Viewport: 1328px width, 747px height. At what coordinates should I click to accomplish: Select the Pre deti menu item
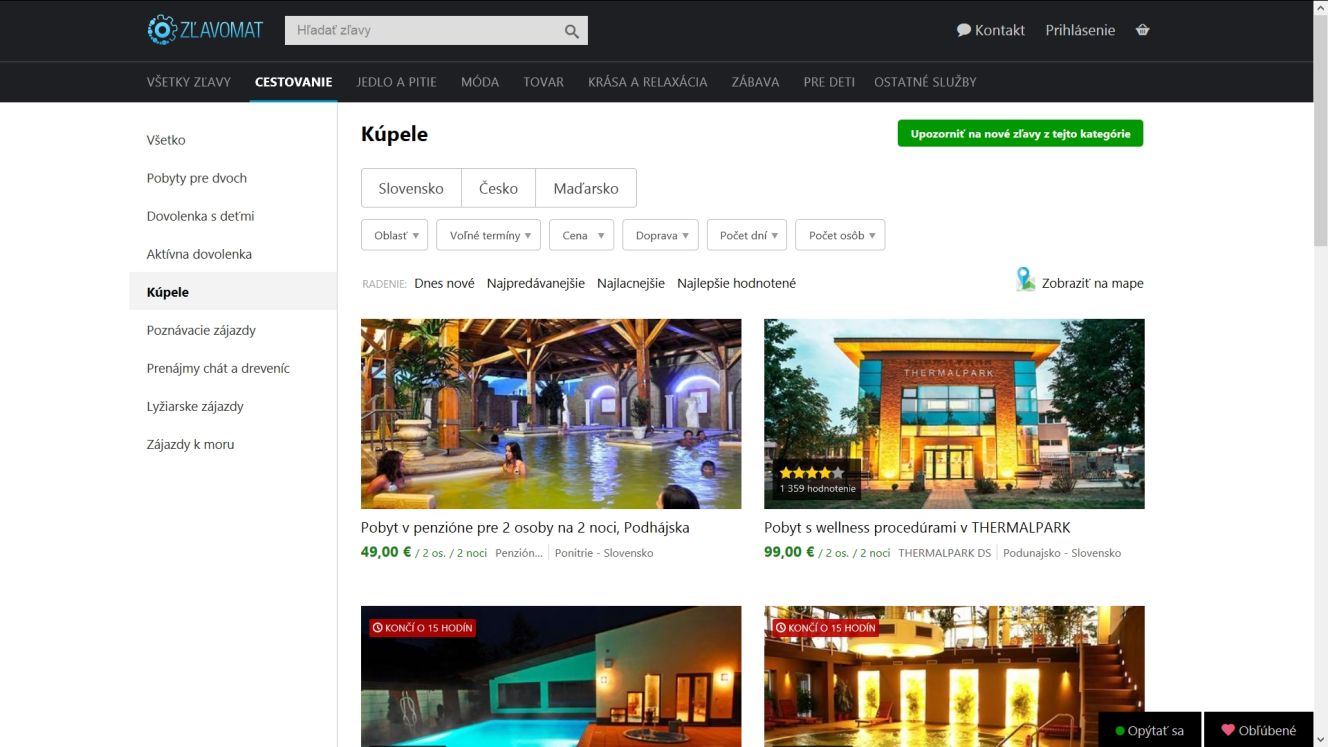[829, 82]
